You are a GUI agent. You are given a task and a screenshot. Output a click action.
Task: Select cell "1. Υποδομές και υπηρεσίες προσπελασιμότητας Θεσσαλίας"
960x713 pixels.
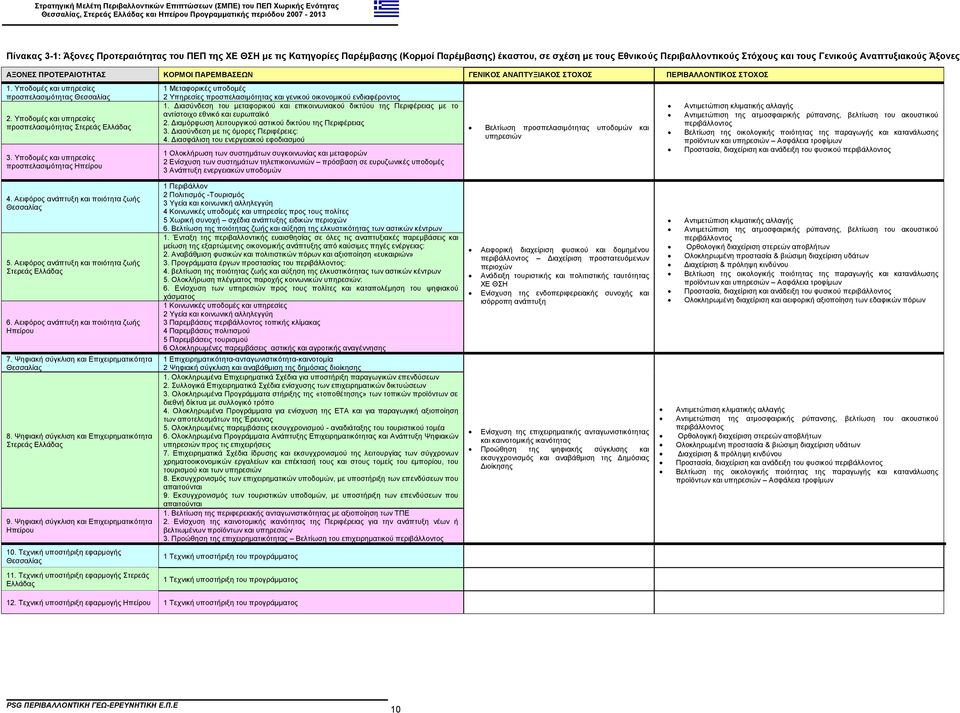[80, 92]
